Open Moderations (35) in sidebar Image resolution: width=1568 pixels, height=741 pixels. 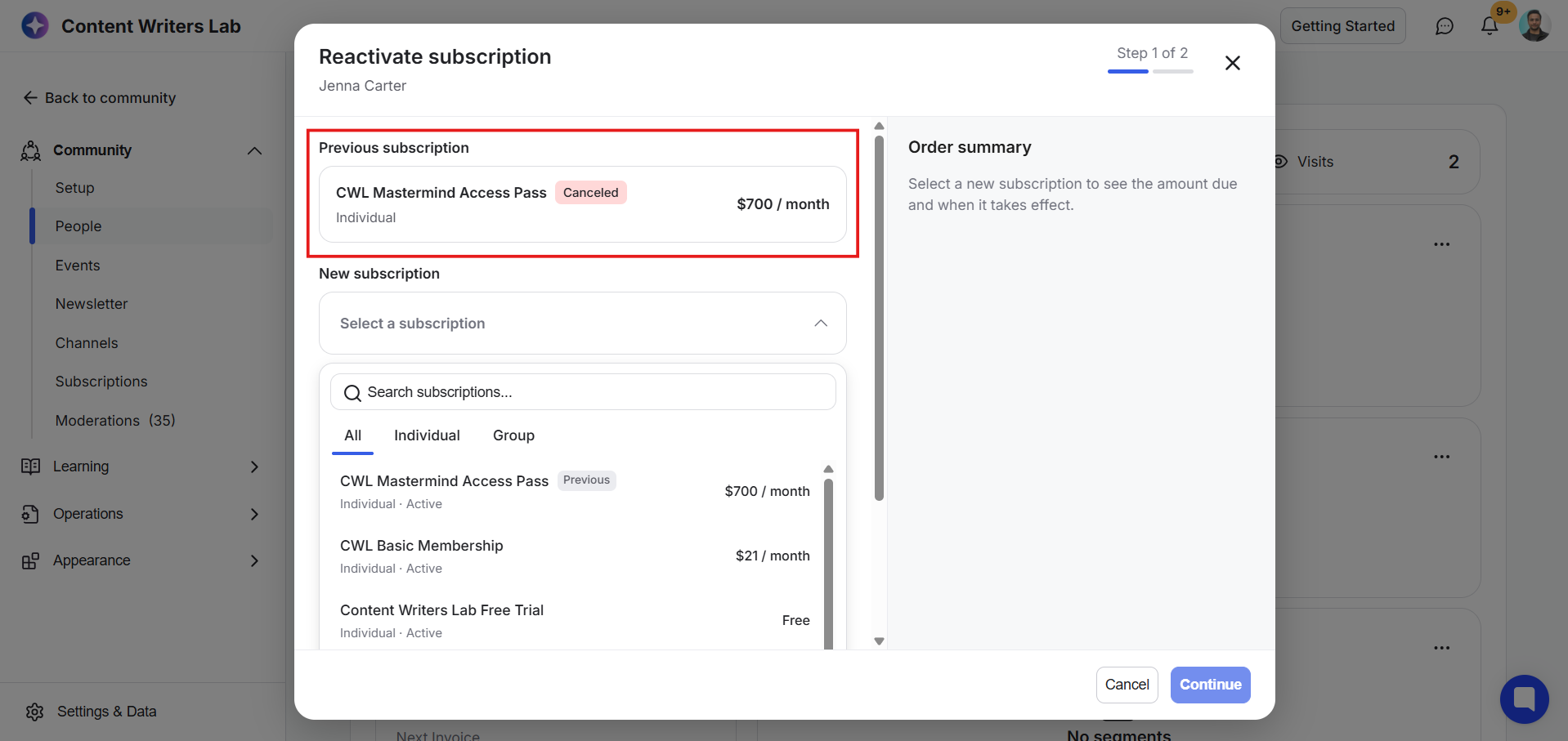(115, 421)
